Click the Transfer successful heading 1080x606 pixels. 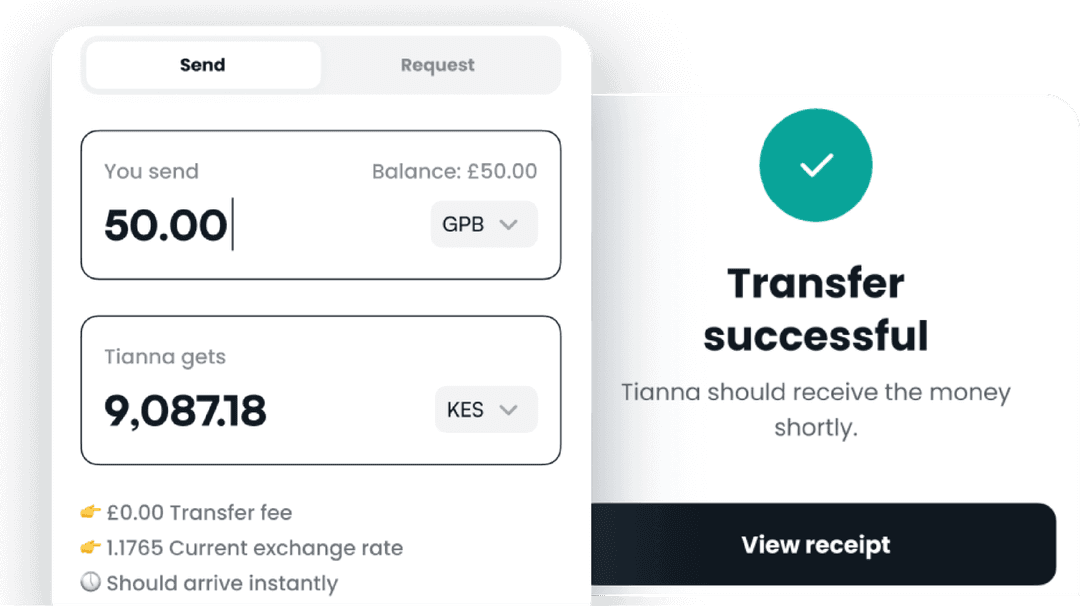816,310
